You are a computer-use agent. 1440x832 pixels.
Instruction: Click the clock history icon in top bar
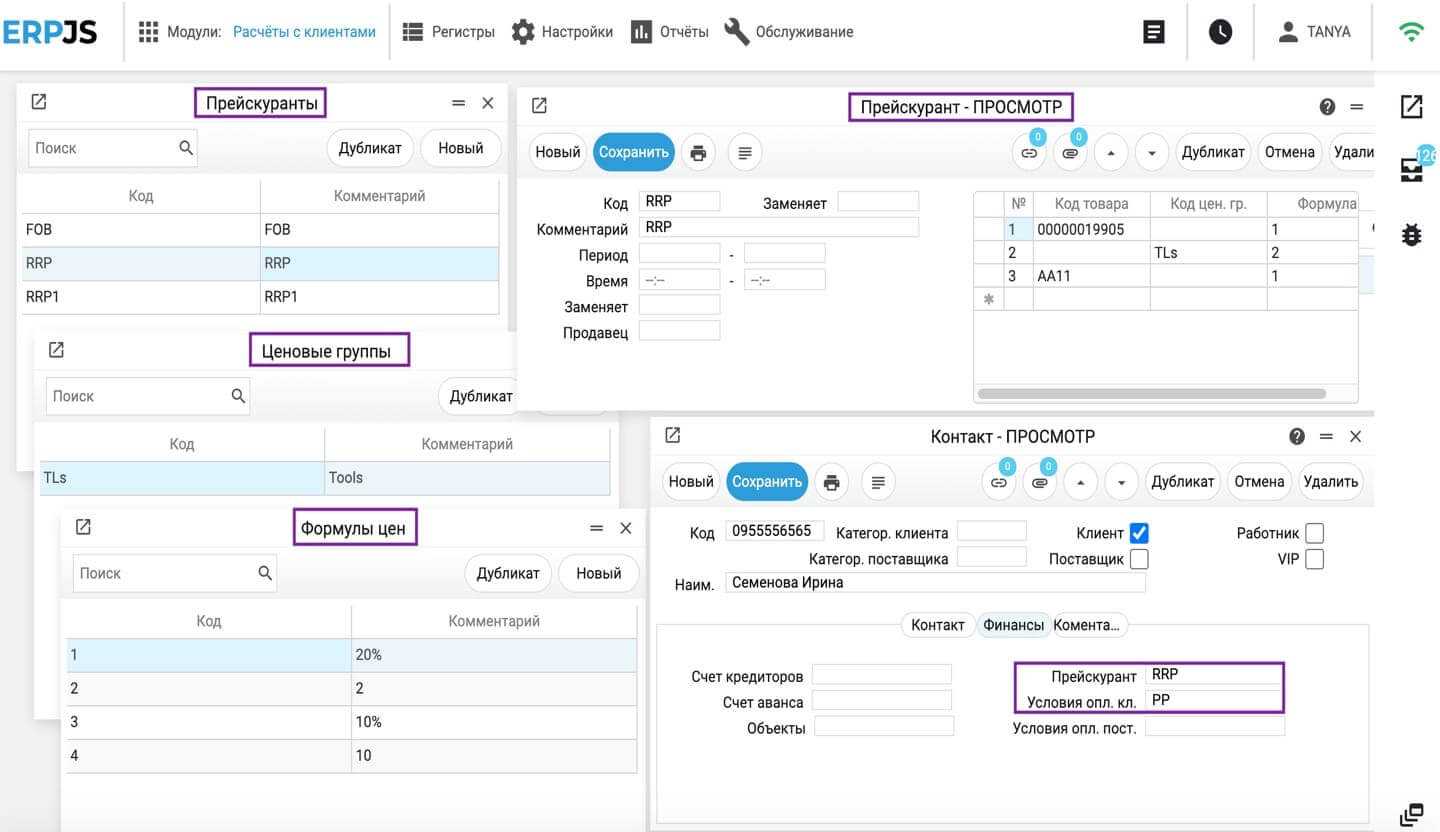click(x=1220, y=32)
